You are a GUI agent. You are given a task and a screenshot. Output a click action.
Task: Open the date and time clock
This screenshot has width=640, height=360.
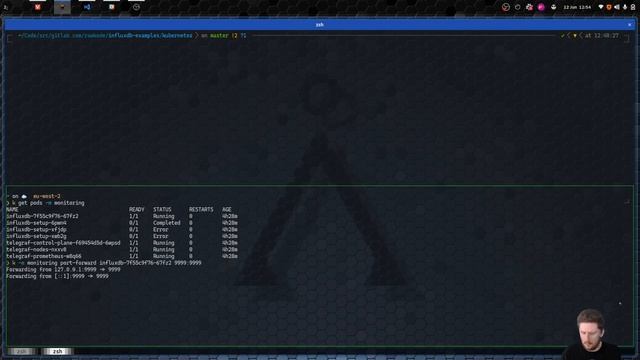click(x=577, y=7)
